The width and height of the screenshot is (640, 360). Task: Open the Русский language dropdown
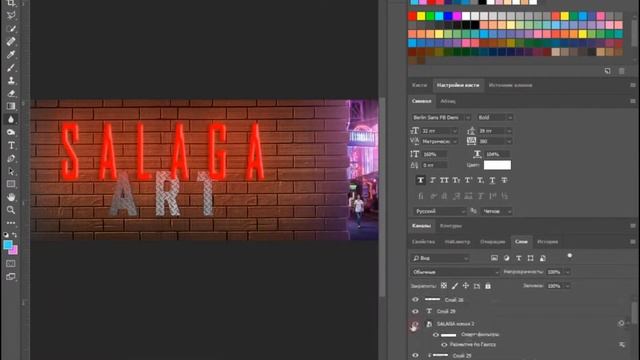pos(439,211)
